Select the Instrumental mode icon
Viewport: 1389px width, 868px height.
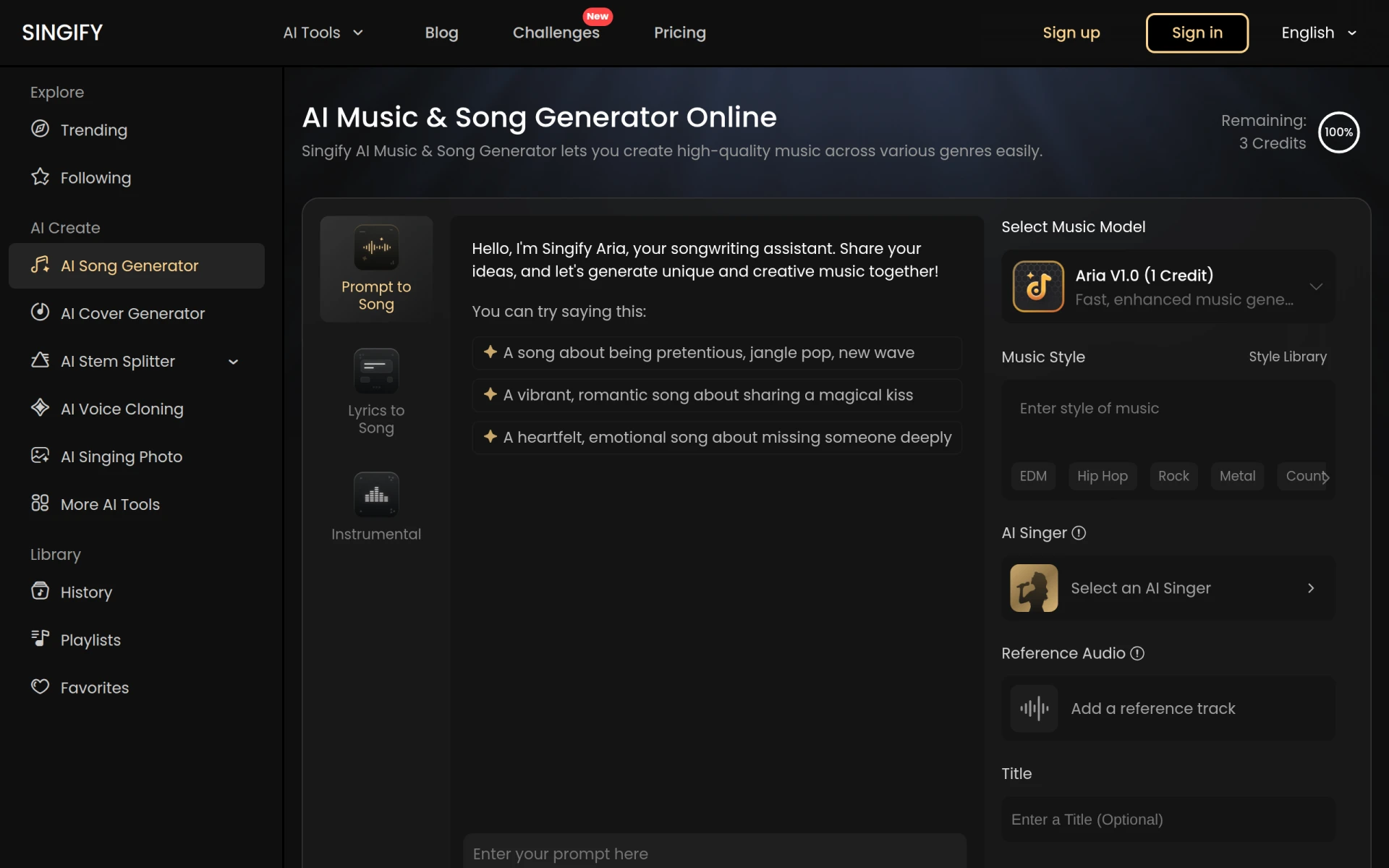[376, 495]
